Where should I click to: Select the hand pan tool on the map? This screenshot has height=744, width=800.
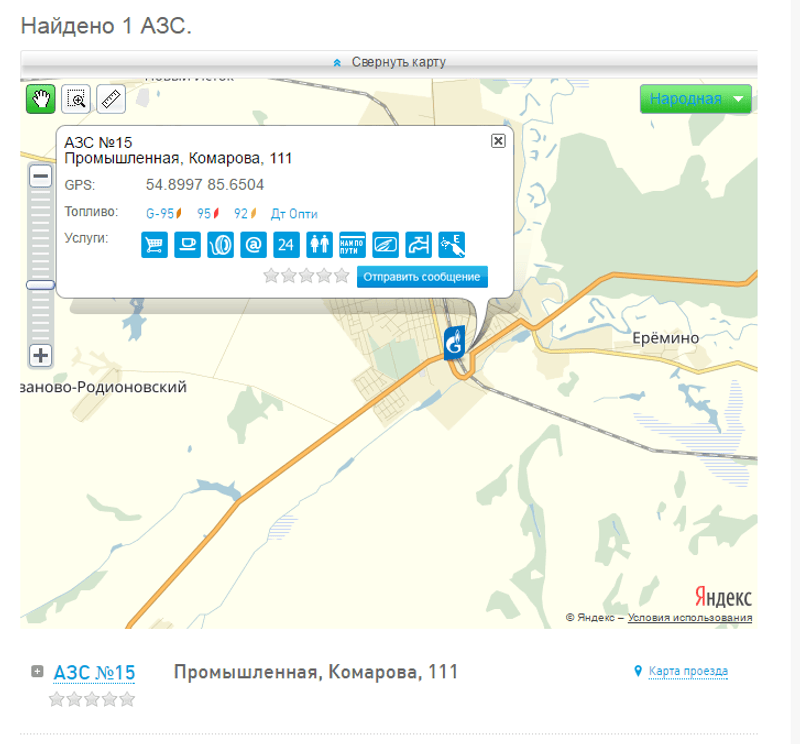pyautogui.click(x=41, y=99)
